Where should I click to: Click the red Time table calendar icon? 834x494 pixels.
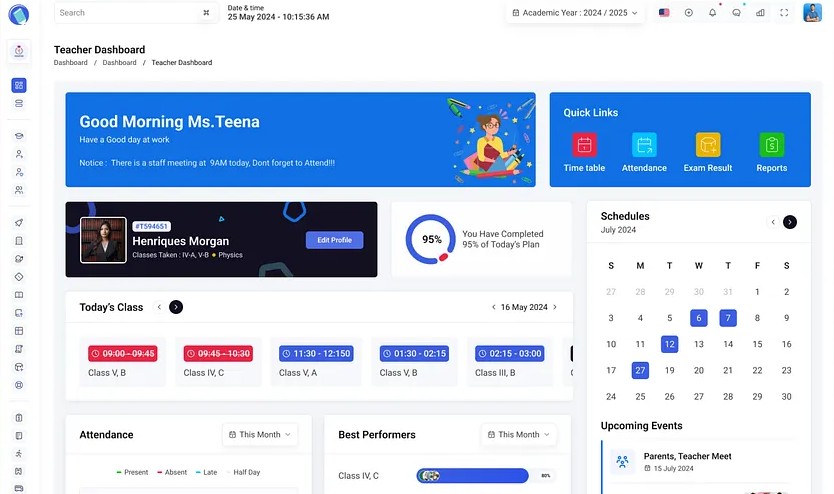point(584,145)
